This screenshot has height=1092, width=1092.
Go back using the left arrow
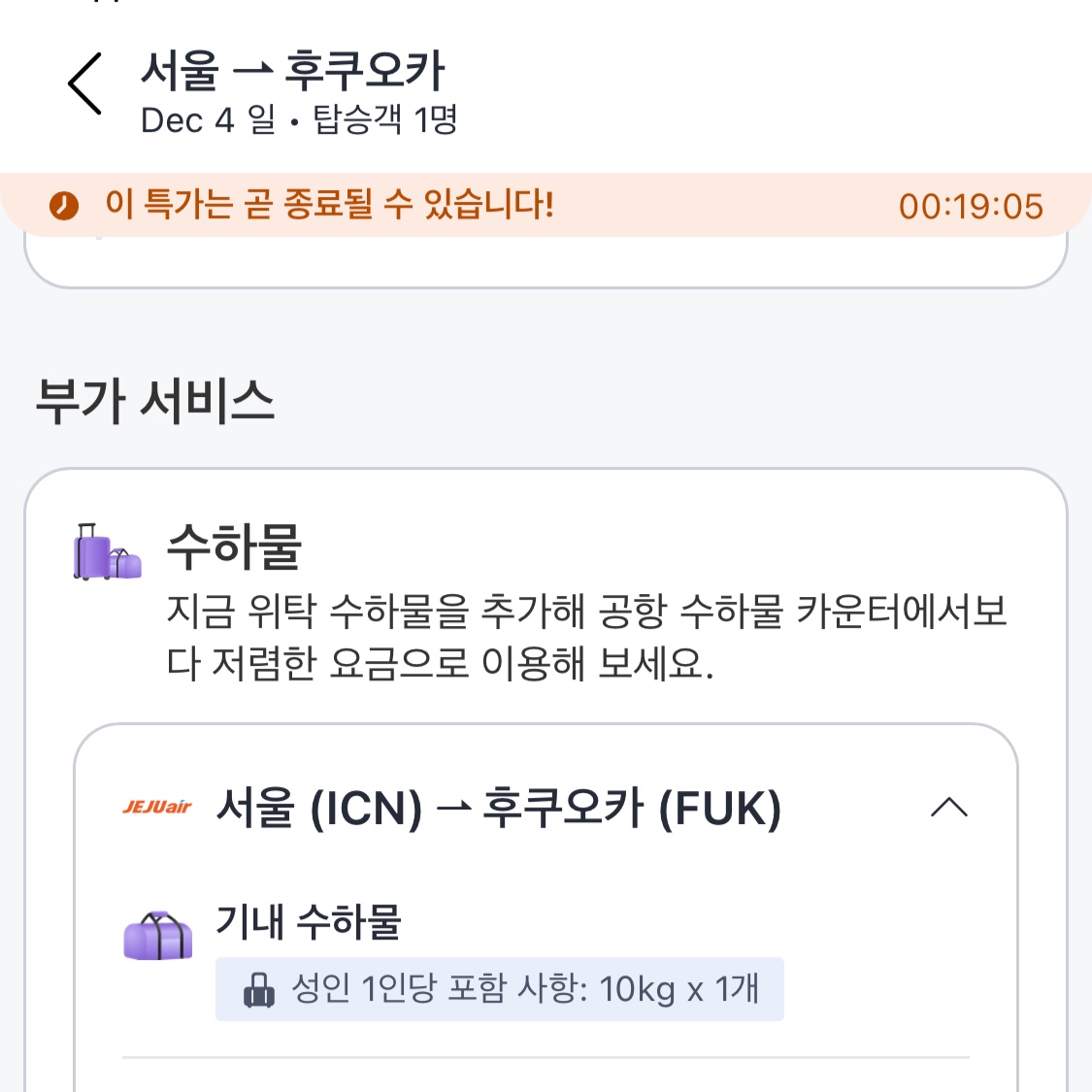[85, 83]
